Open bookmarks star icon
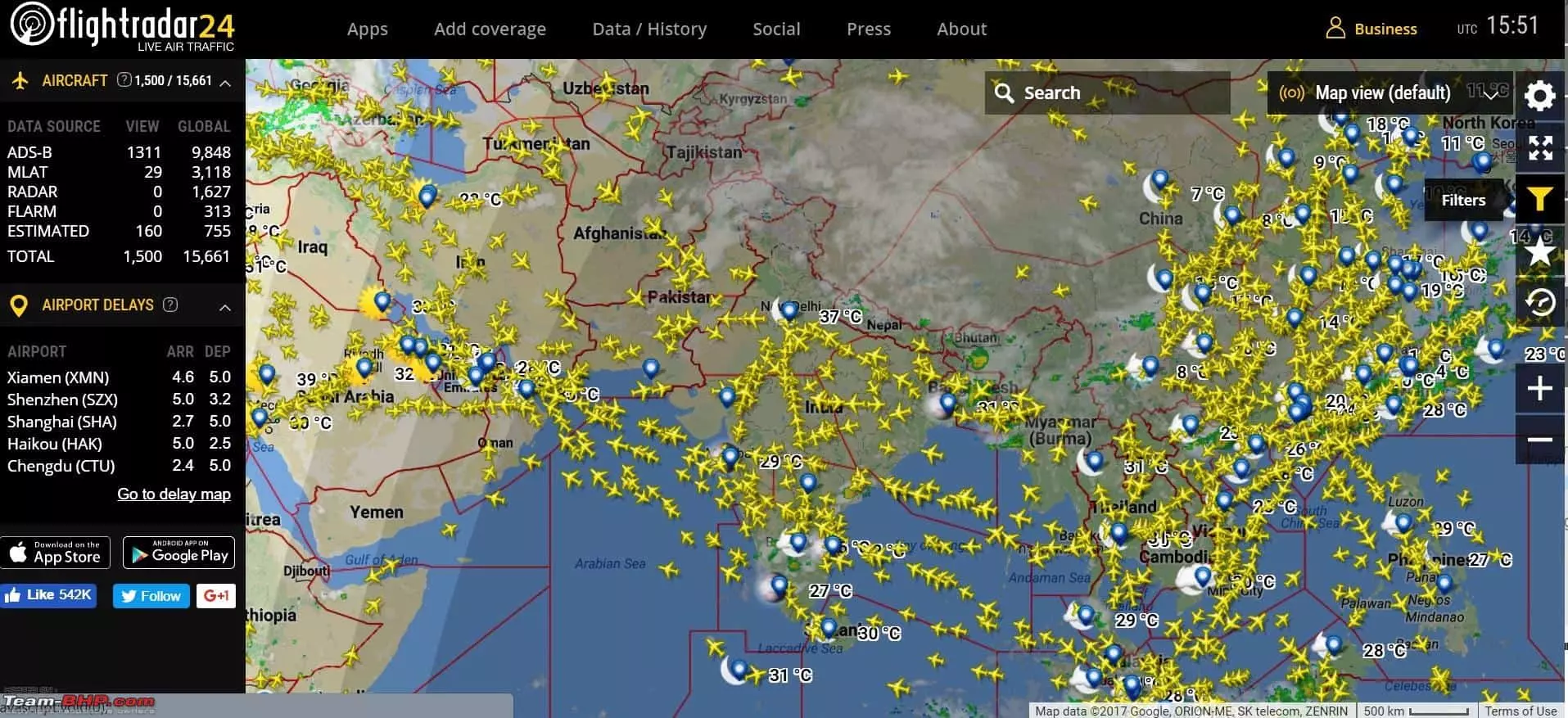Screen dimensions: 1568x718 [x=1539, y=251]
